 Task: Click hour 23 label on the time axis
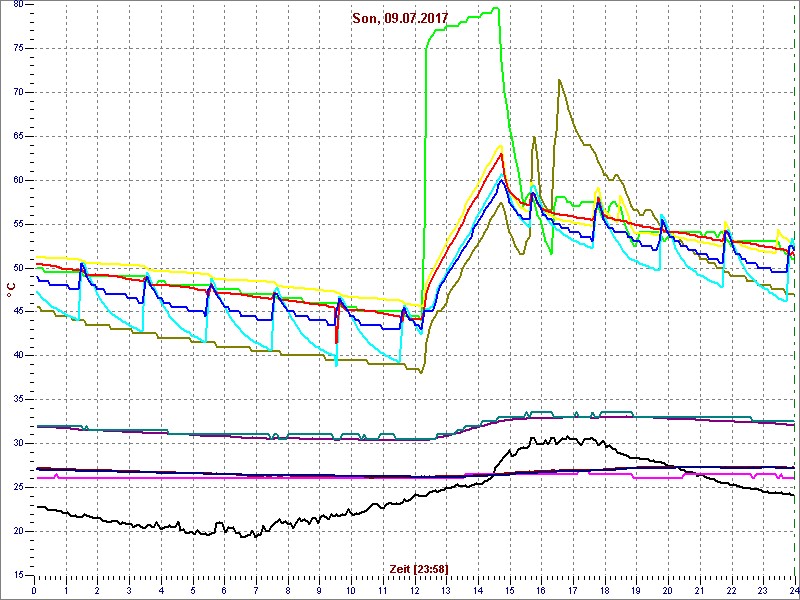point(763,589)
